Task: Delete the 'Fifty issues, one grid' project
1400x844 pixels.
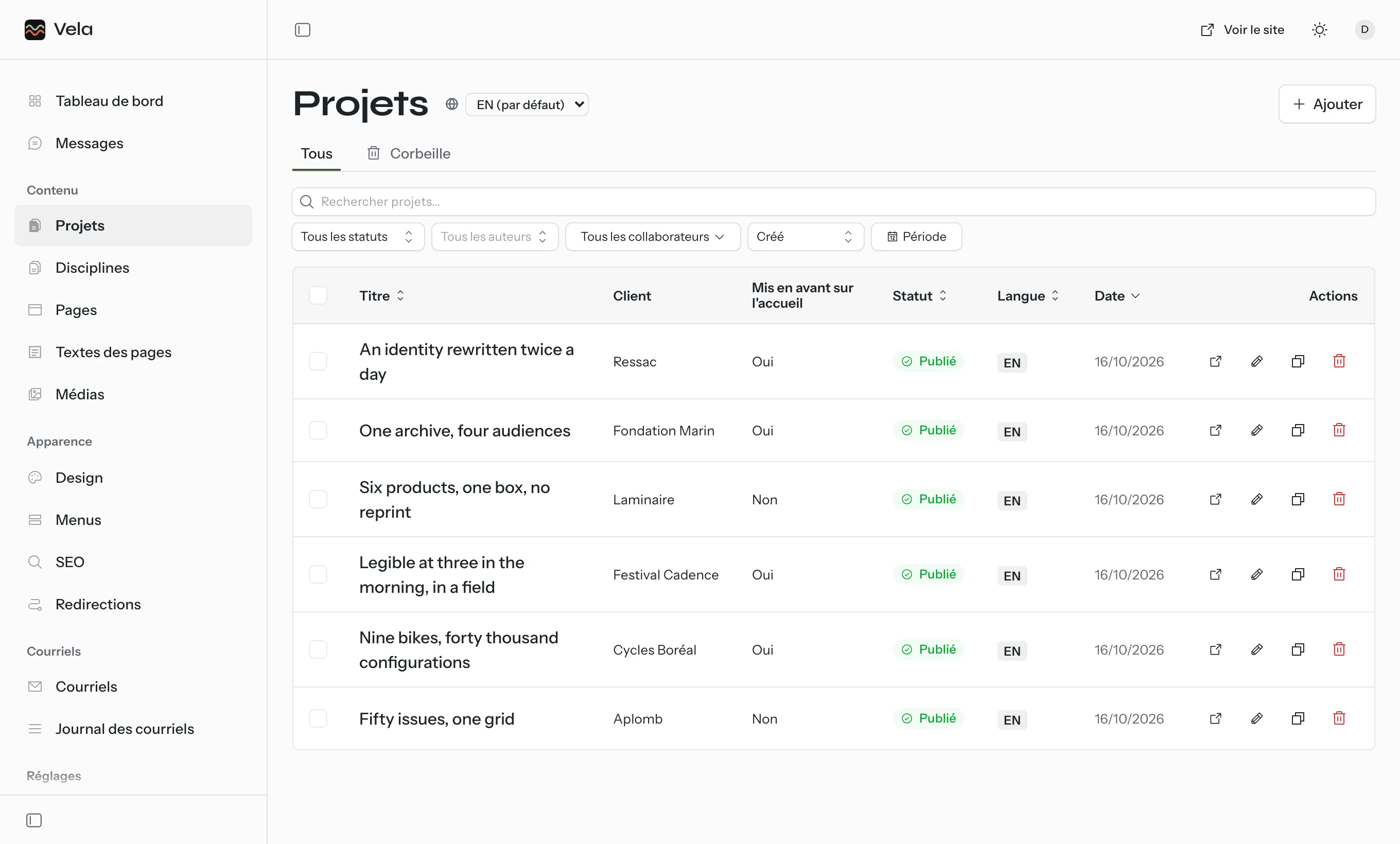Action: tap(1339, 719)
